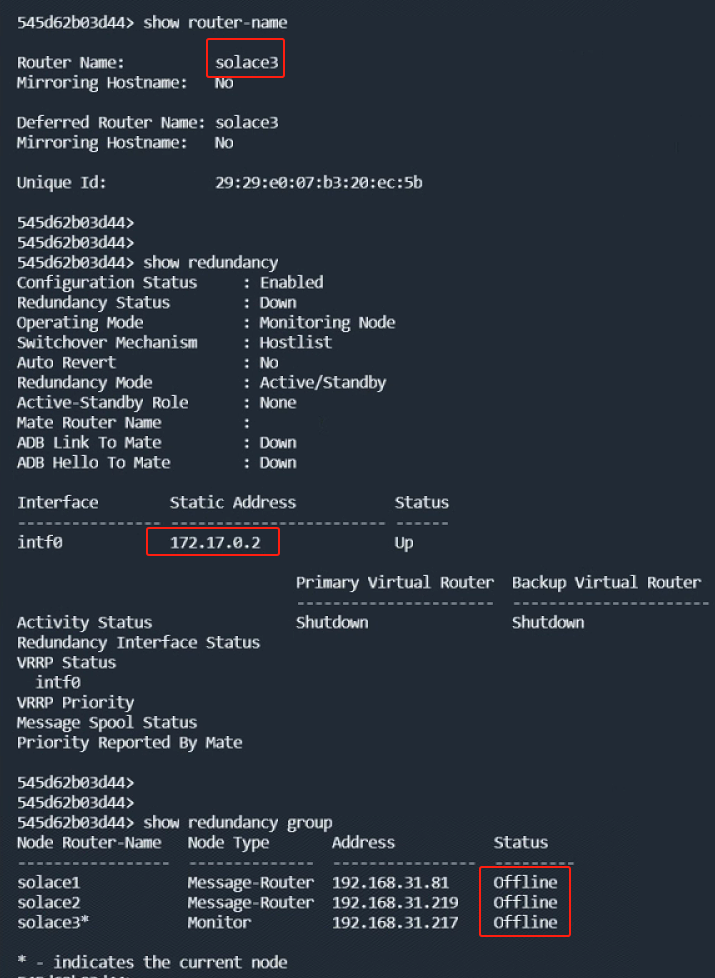This screenshot has width=715, height=978.
Task: Click the 'show router-name' command text
Action: click(215, 22)
